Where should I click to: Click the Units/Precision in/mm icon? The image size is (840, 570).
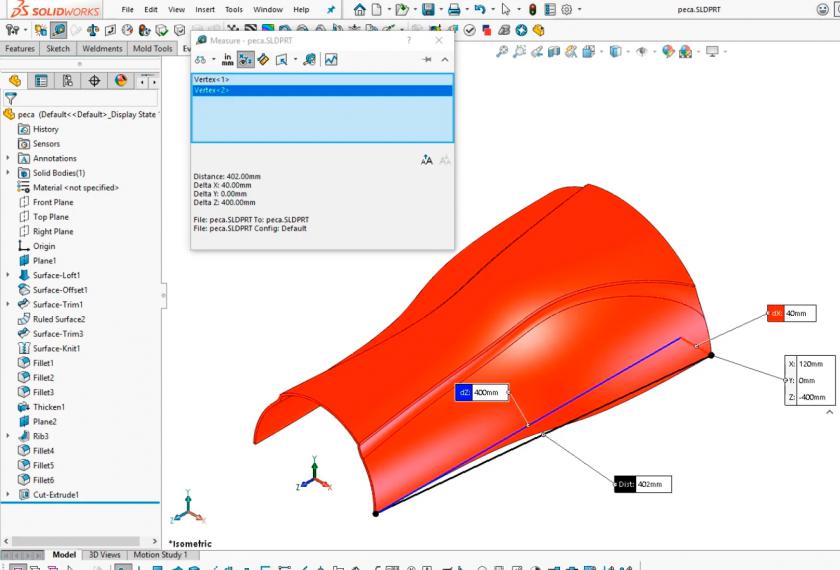(x=227, y=60)
